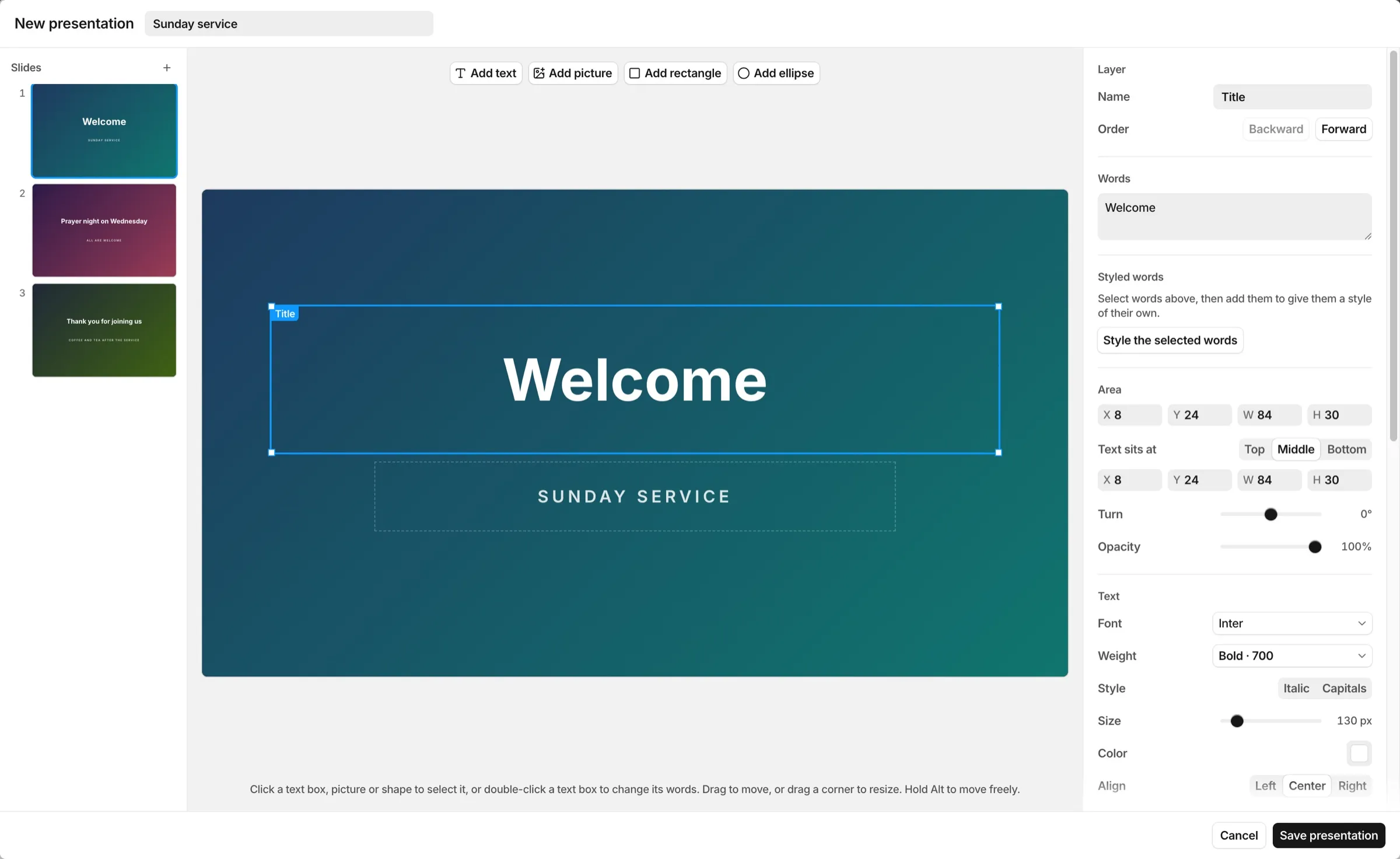Click the top-right resize handle of Title box
Image resolution: width=1400 pixels, height=859 pixels.
pyautogui.click(x=998, y=306)
